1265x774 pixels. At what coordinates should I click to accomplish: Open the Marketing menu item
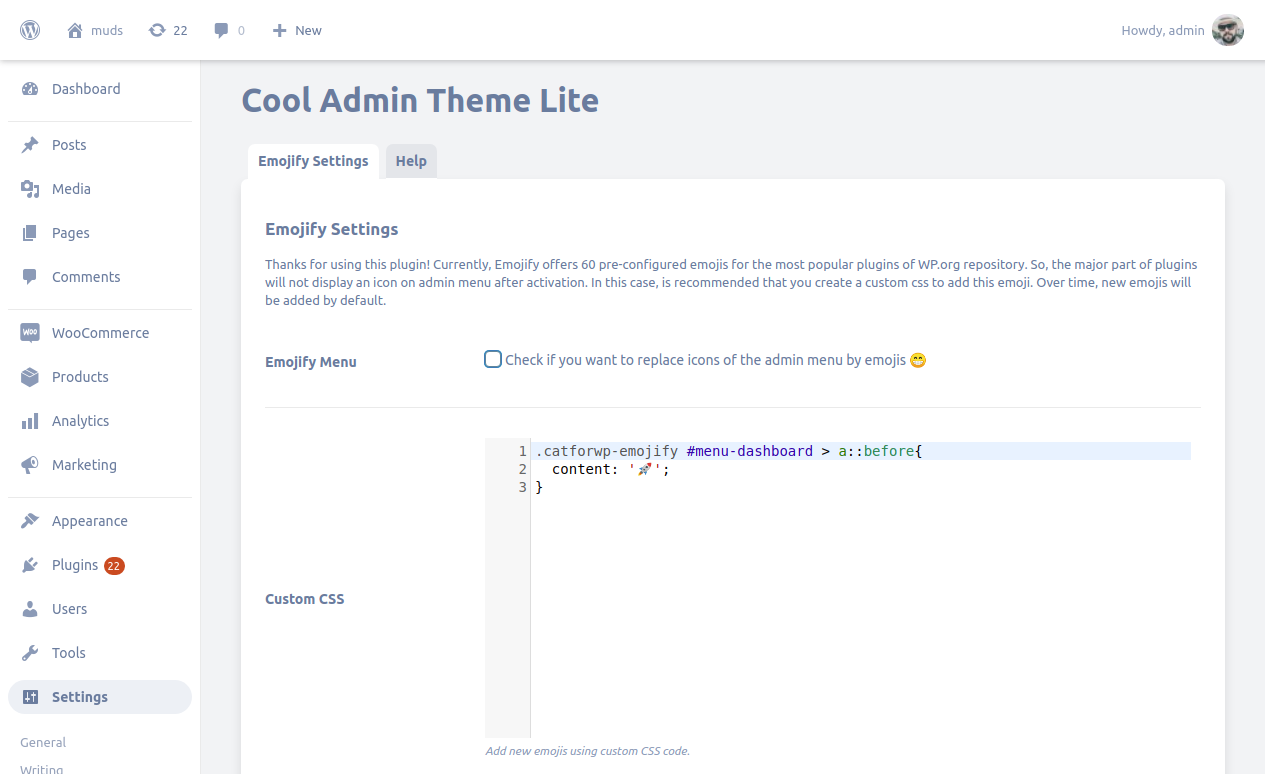click(100, 465)
